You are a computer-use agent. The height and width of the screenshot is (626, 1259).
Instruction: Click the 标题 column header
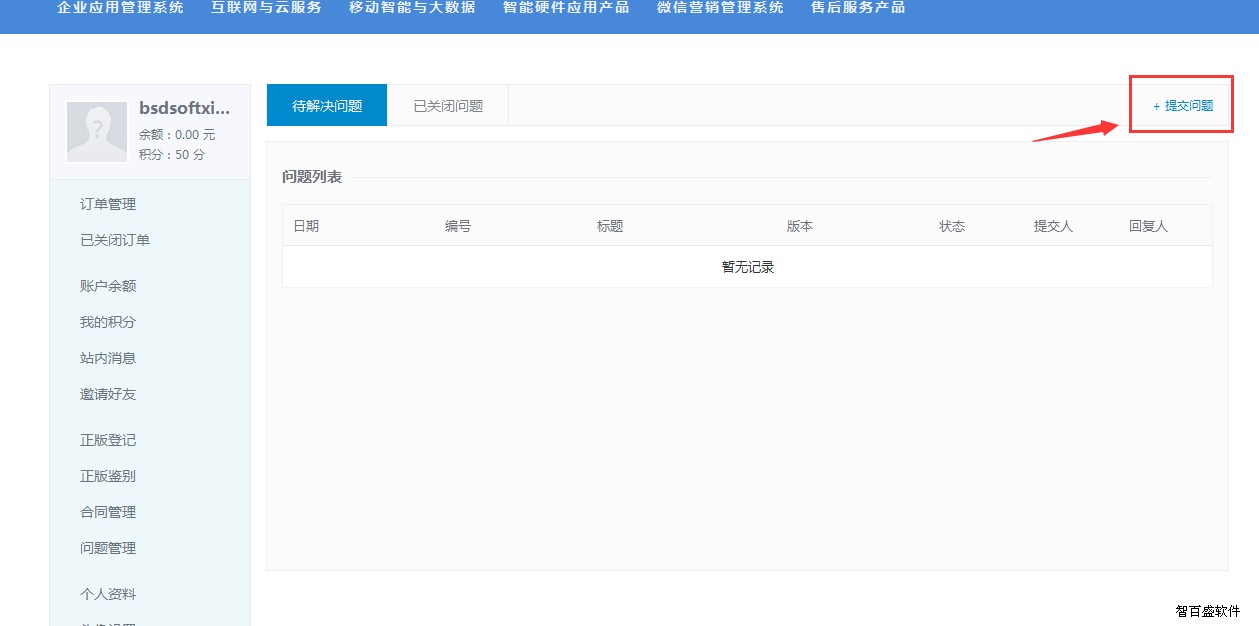(610, 226)
